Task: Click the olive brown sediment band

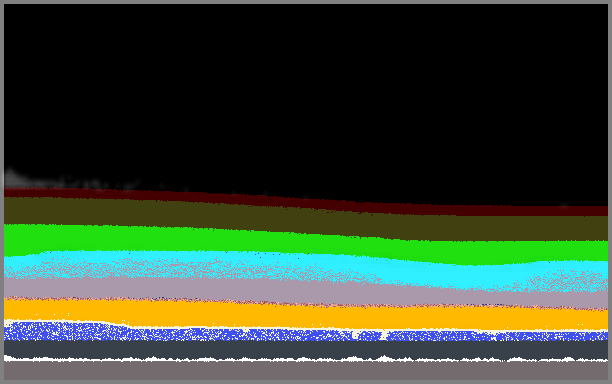Action: (x=306, y=220)
